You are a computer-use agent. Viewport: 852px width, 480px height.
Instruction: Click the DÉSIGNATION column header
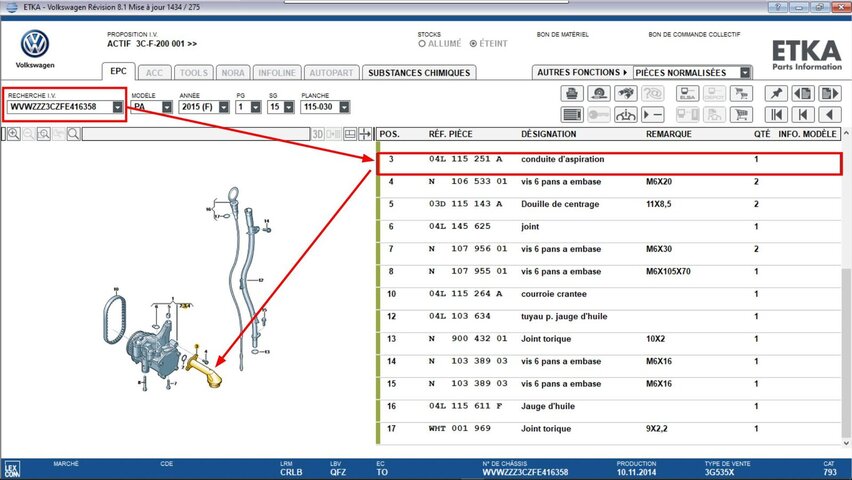[x=548, y=134]
